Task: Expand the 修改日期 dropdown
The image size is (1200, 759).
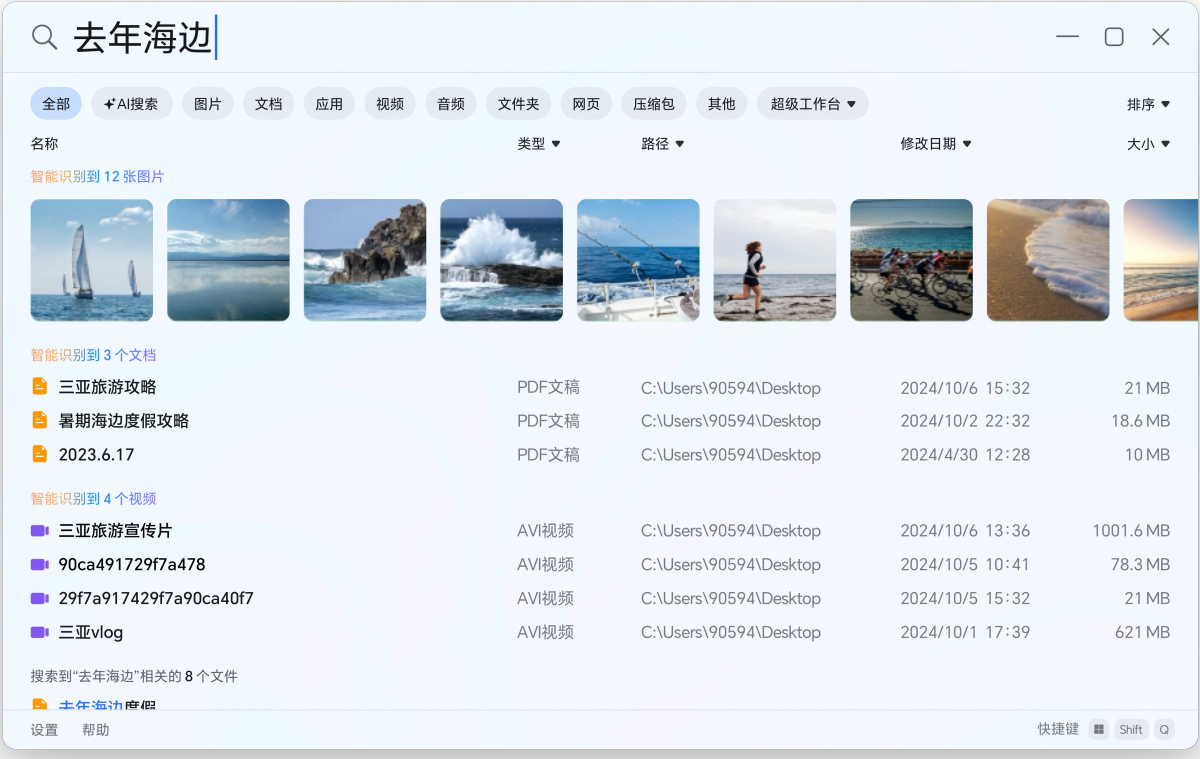Action: [936, 143]
